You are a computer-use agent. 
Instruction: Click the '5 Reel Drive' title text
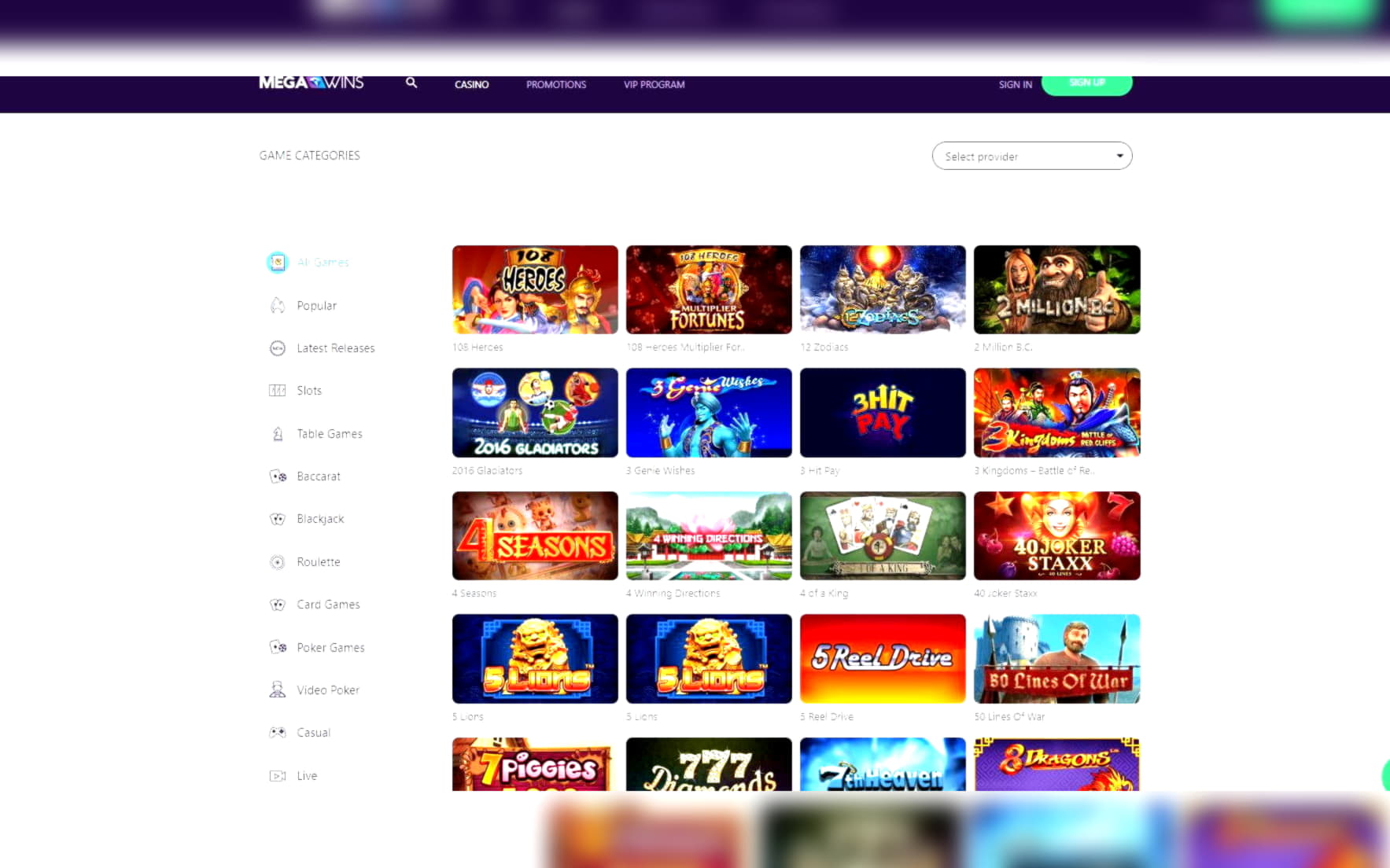coord(827,717)
